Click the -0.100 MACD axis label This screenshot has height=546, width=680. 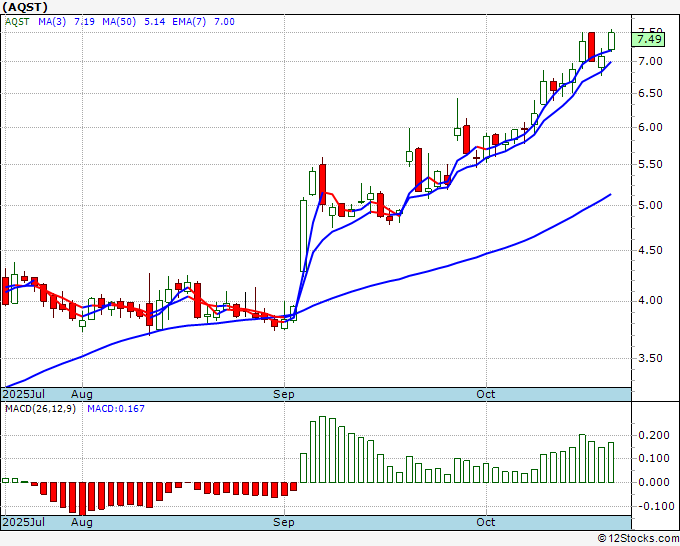(x=654, y=506)
